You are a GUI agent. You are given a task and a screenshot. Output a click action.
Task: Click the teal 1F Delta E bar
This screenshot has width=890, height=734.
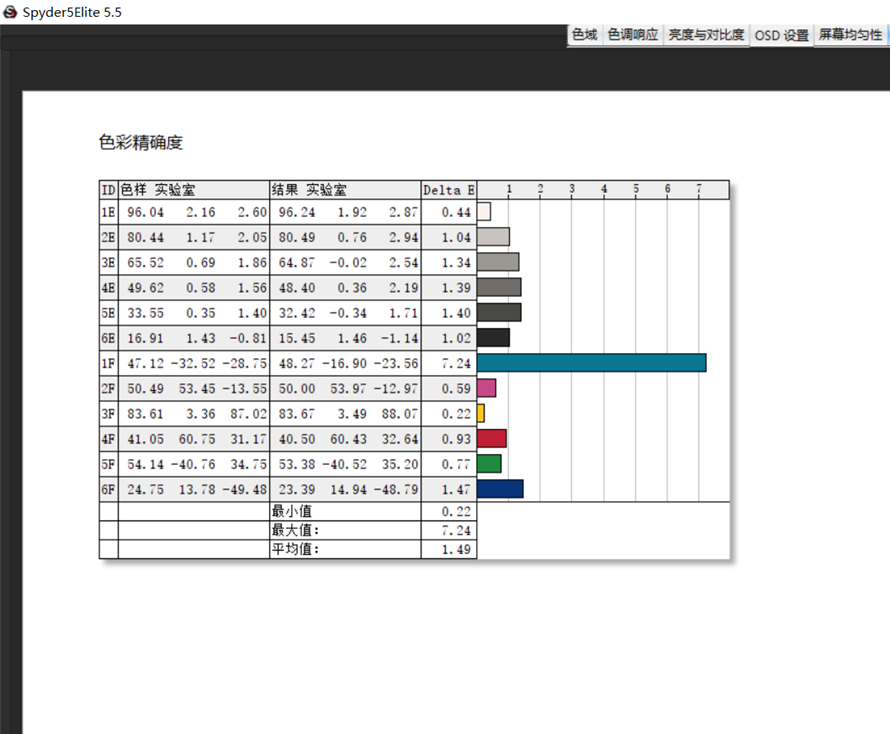click(x=591, y=362)
